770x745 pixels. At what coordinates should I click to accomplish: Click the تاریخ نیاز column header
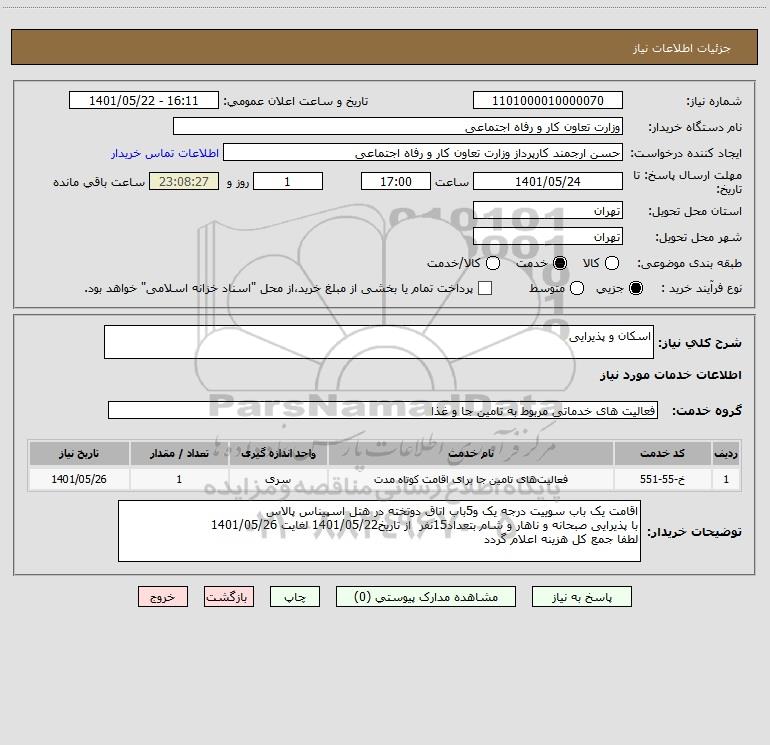click(79, 453)
